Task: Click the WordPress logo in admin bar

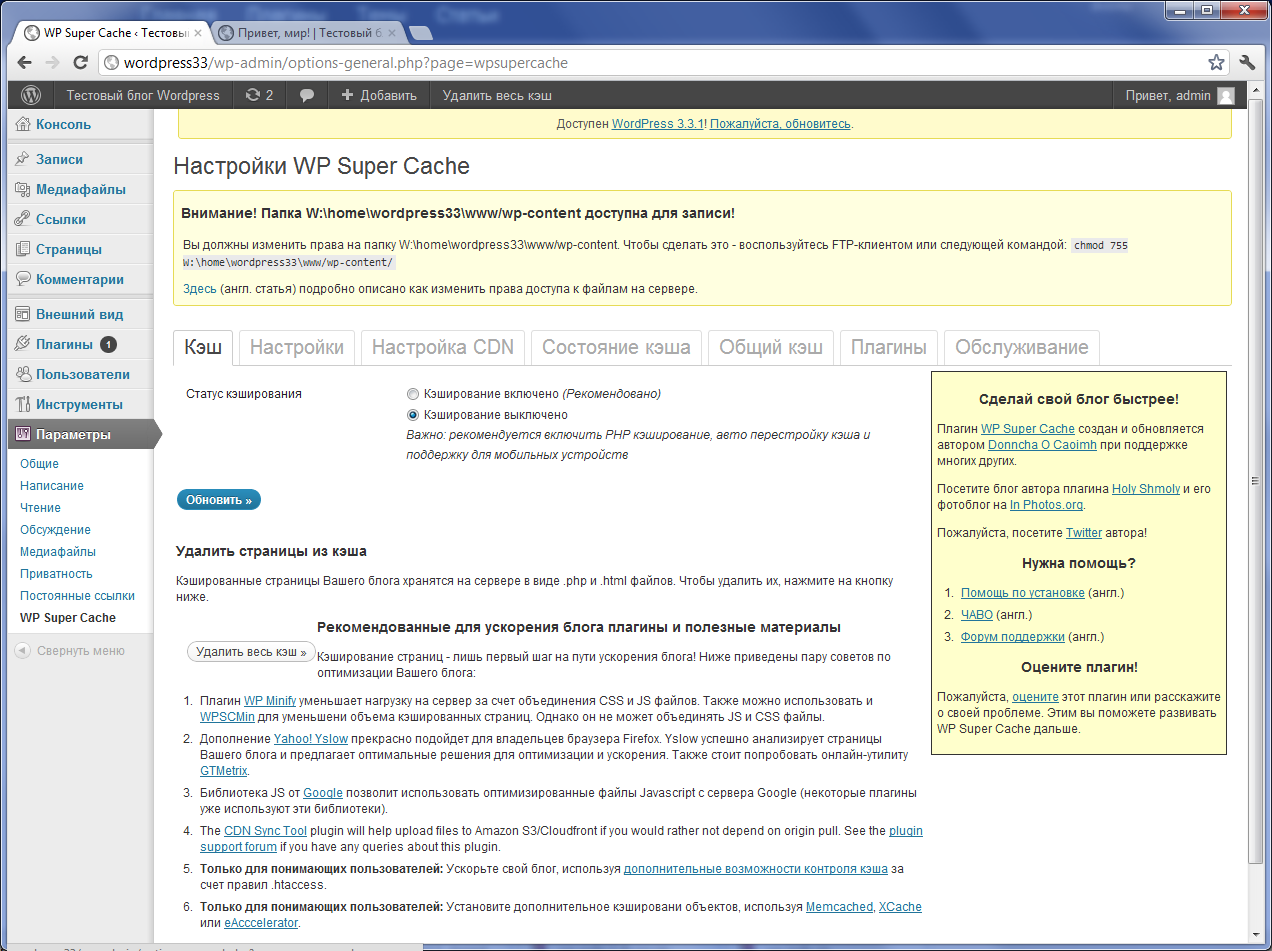Action: point(31,95)
